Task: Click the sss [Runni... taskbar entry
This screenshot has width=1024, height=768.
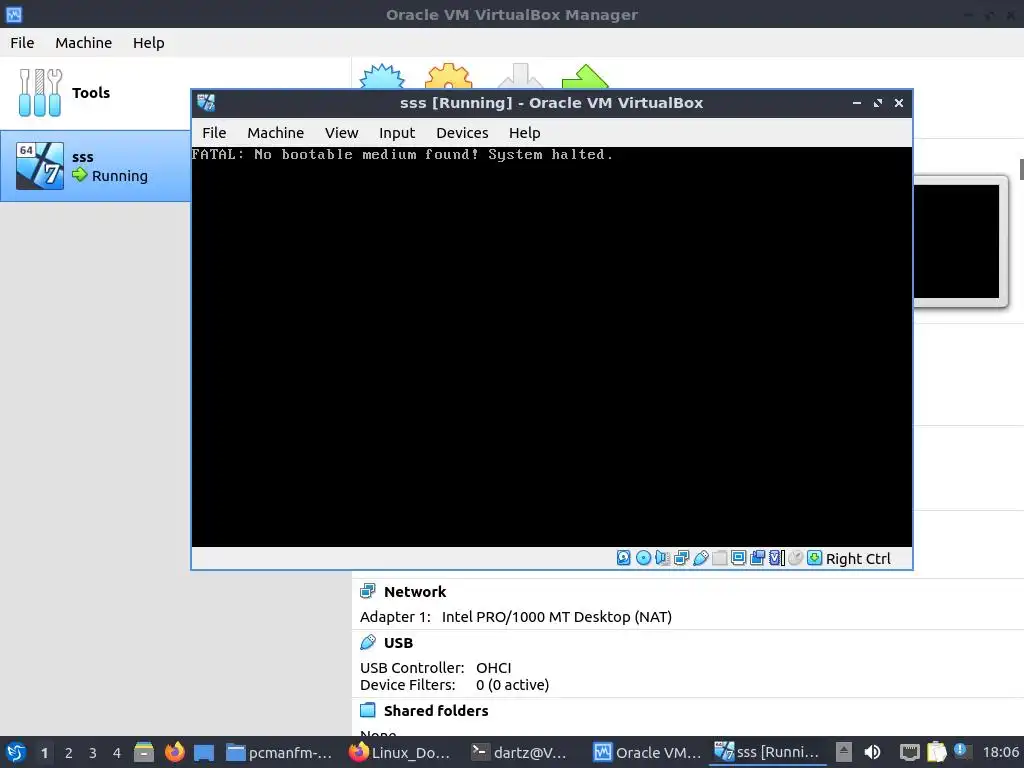Action: (767, 752)
